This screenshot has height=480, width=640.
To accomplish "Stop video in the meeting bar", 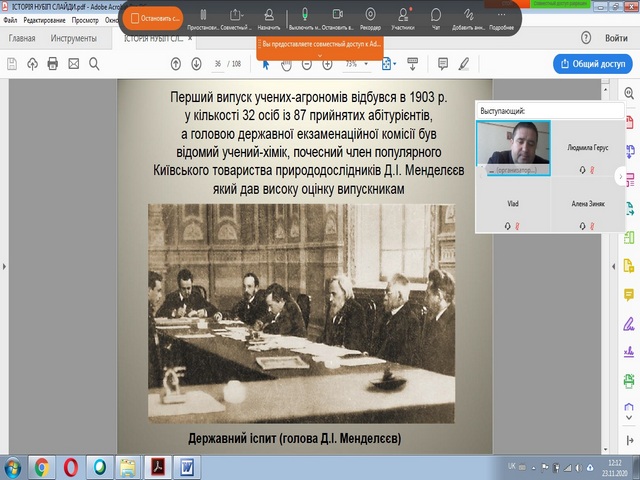I will [x=338, y=18].
